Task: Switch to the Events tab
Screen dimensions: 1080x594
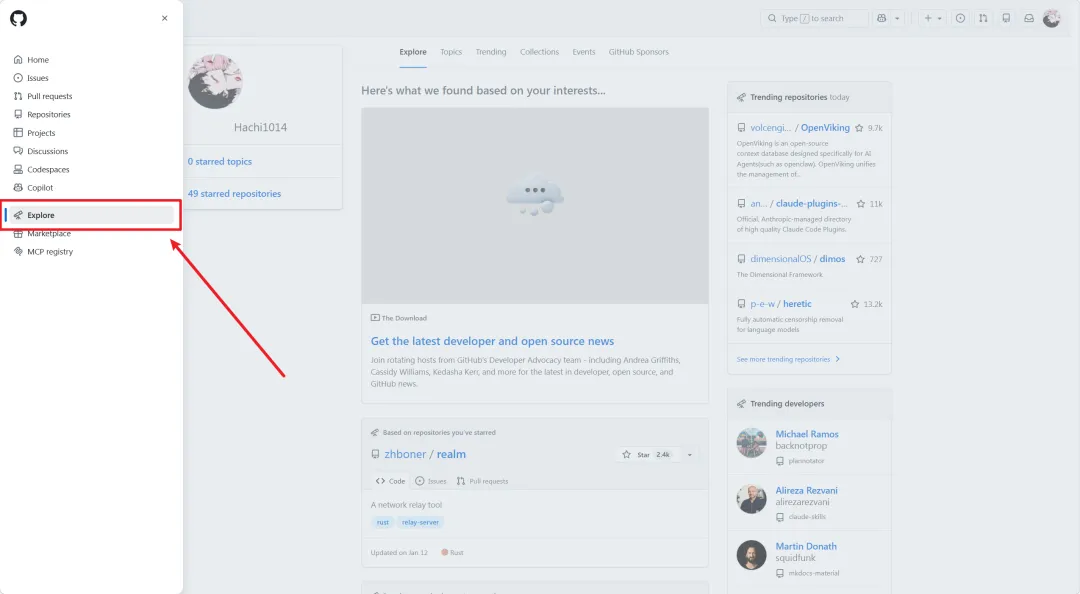Action: click(583, 52)
